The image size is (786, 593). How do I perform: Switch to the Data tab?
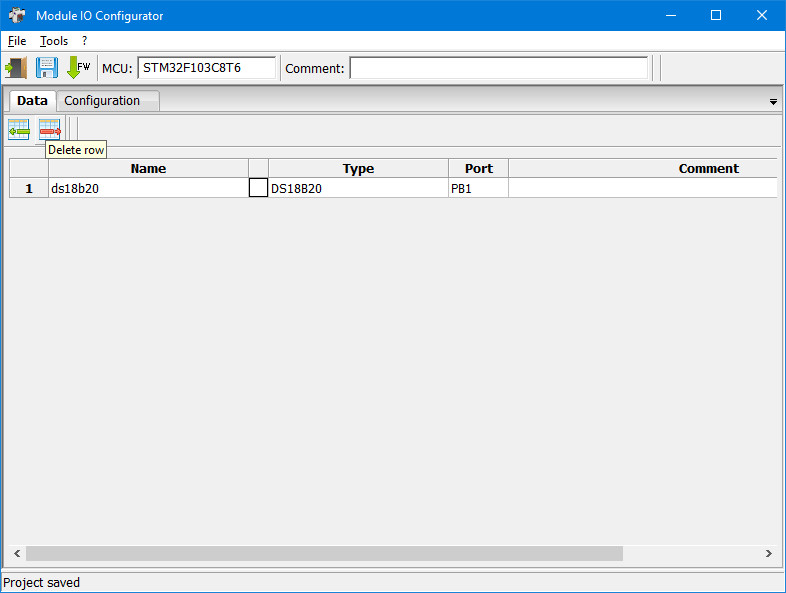[32, 101]
